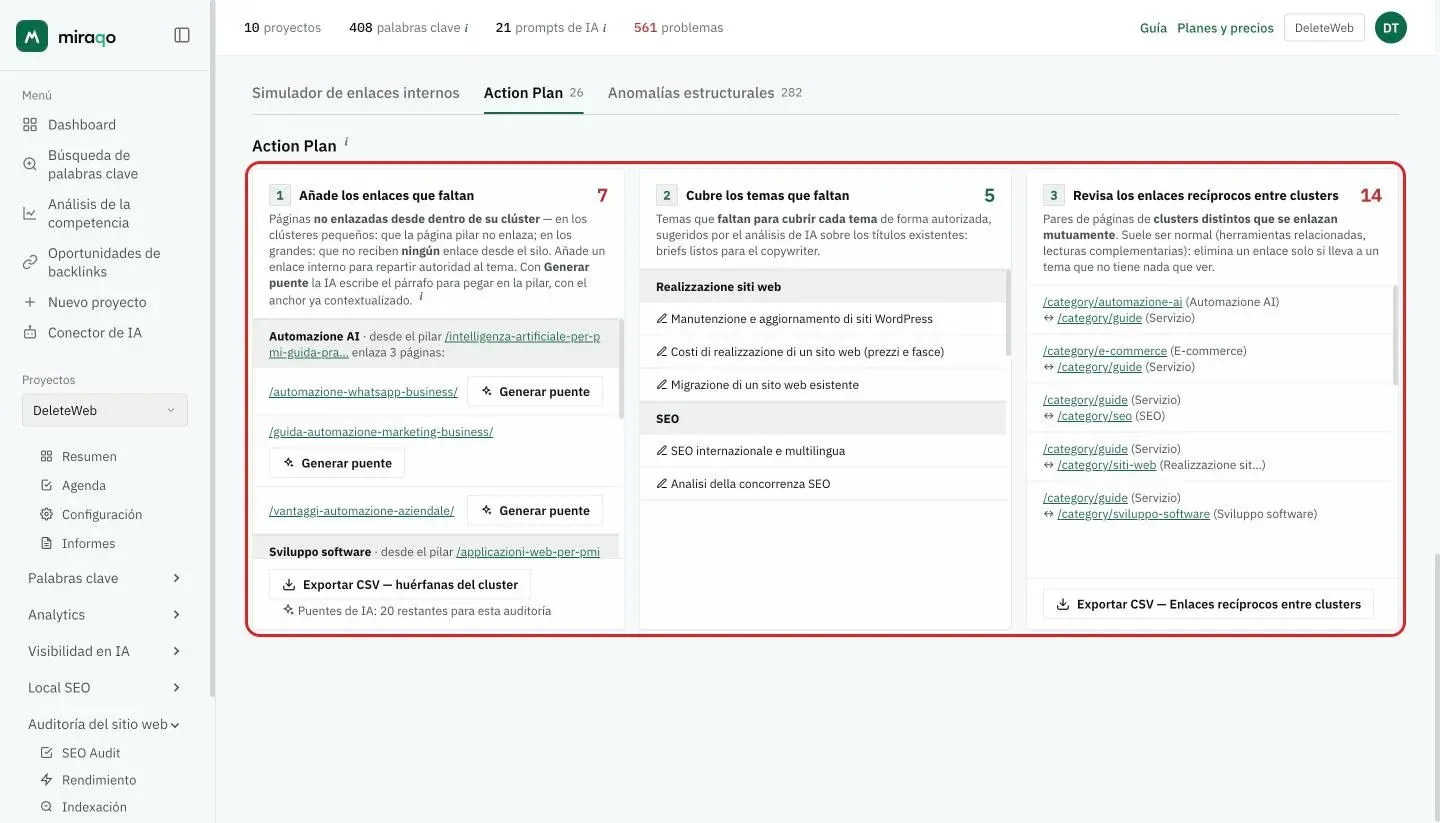Expand the Visibilidad en IA section
Image resolution: width=1440 pixels, height=823 pixels.
click(105, 651)
